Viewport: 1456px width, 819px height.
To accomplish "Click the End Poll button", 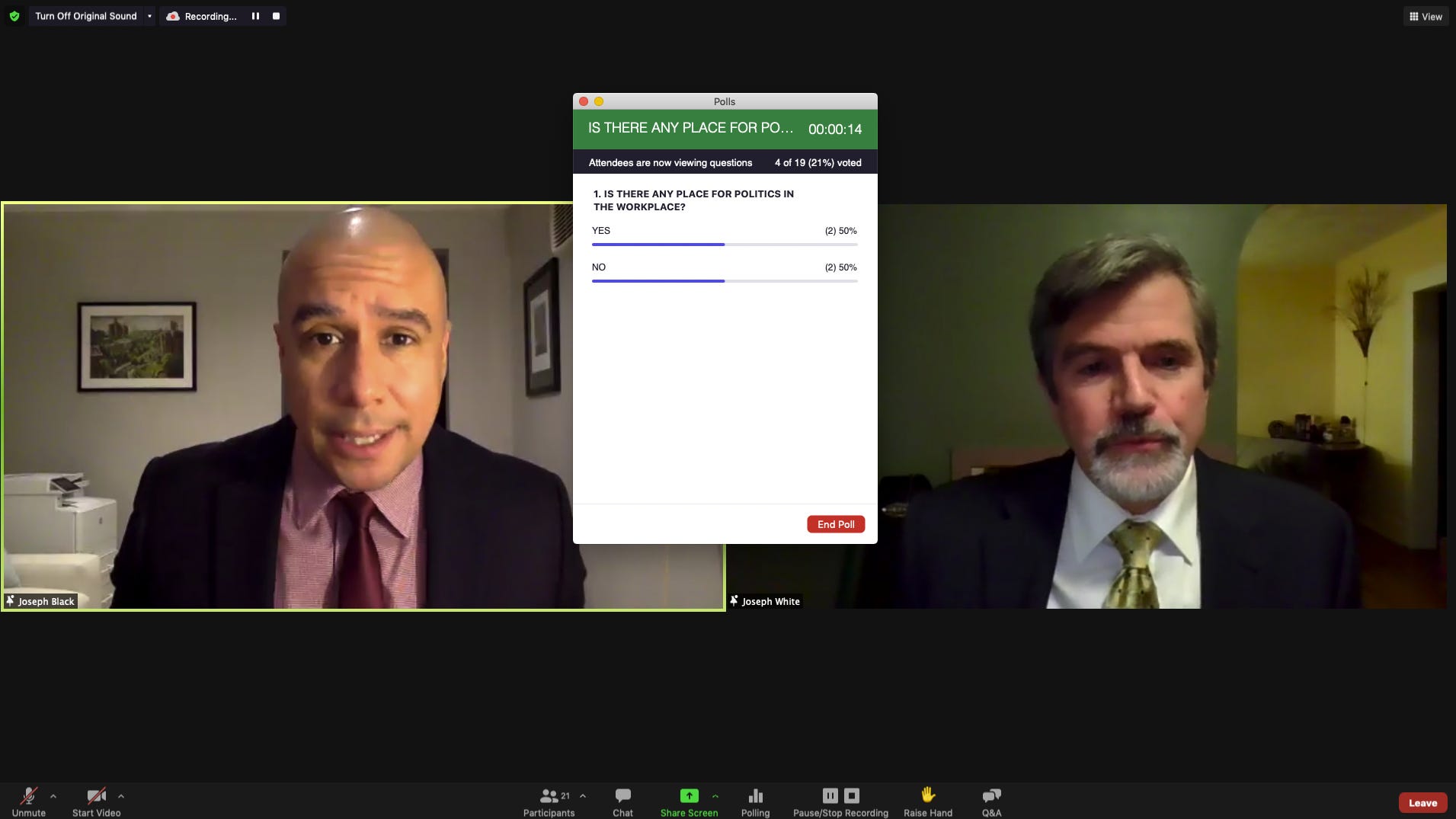I will (836, 524).
